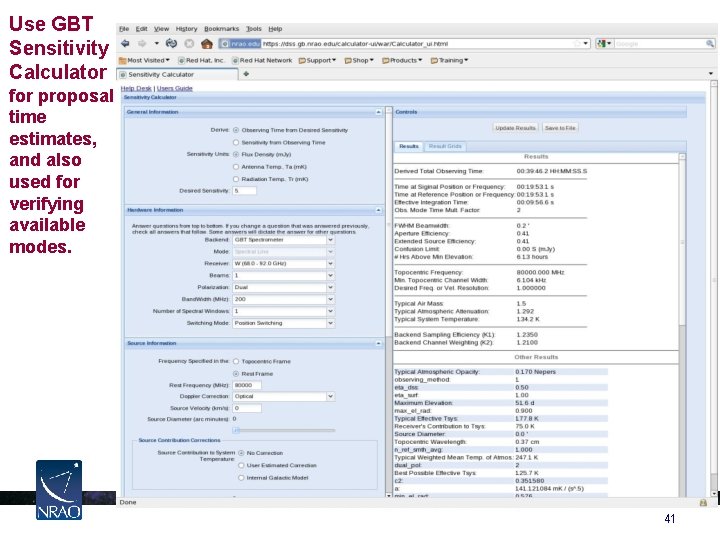The width and height of the screenshot is (720, 540).
Task: Open the Most Visited bookmarks folder
Action: 144,60
